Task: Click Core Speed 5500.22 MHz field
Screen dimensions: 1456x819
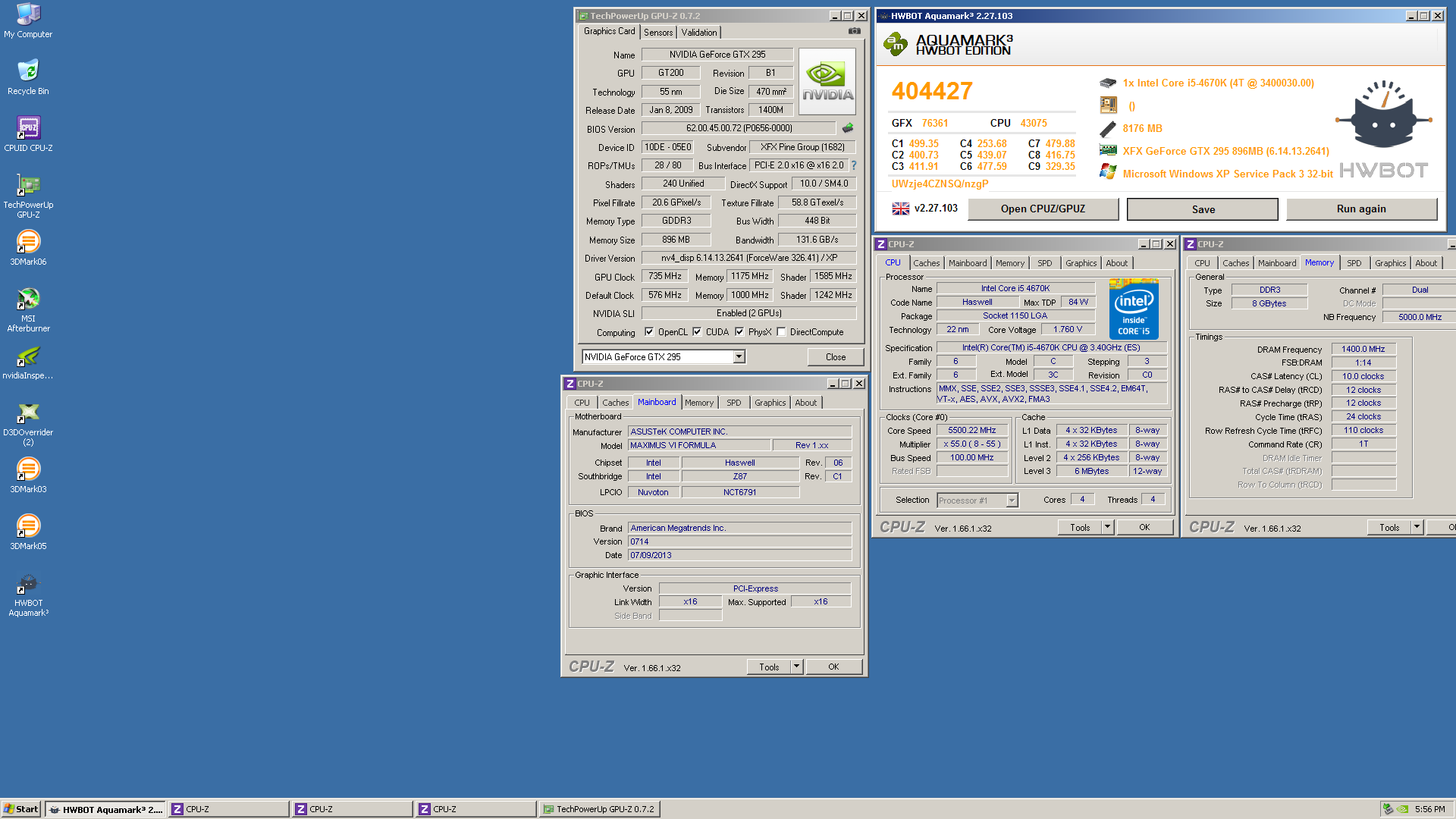Action: pyautogui.click(x=971, y=430)
